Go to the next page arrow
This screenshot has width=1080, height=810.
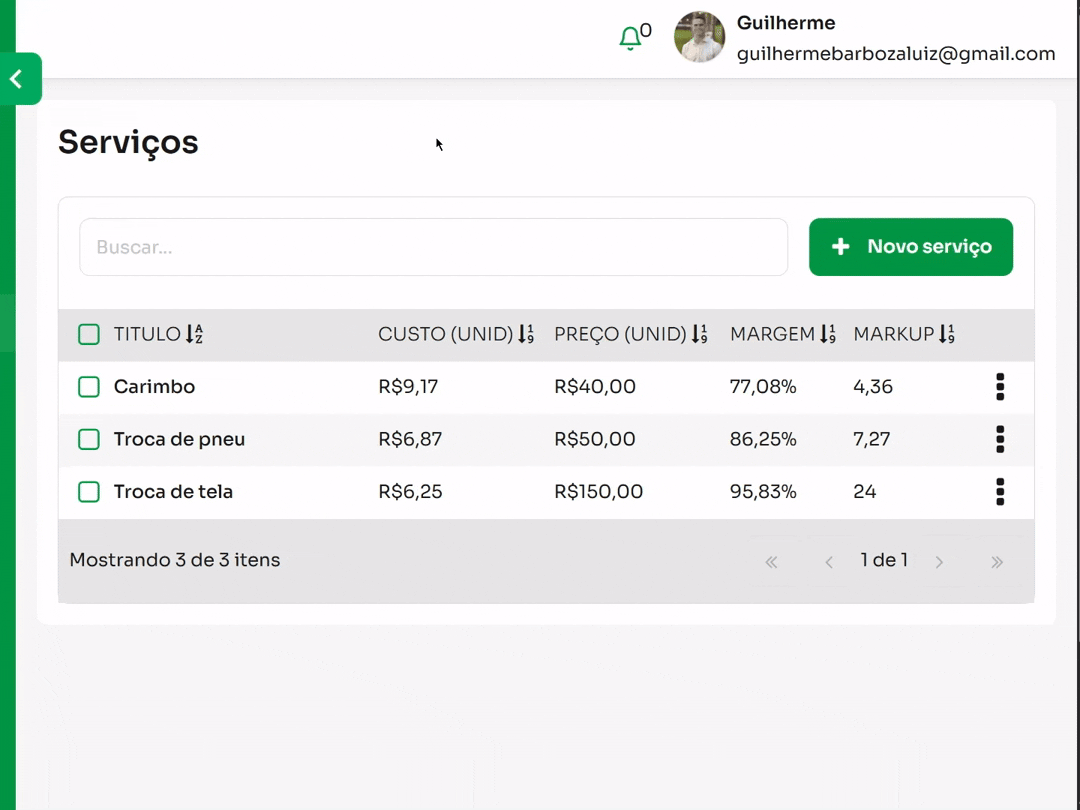pyautogui.click(x=939, y=562)
